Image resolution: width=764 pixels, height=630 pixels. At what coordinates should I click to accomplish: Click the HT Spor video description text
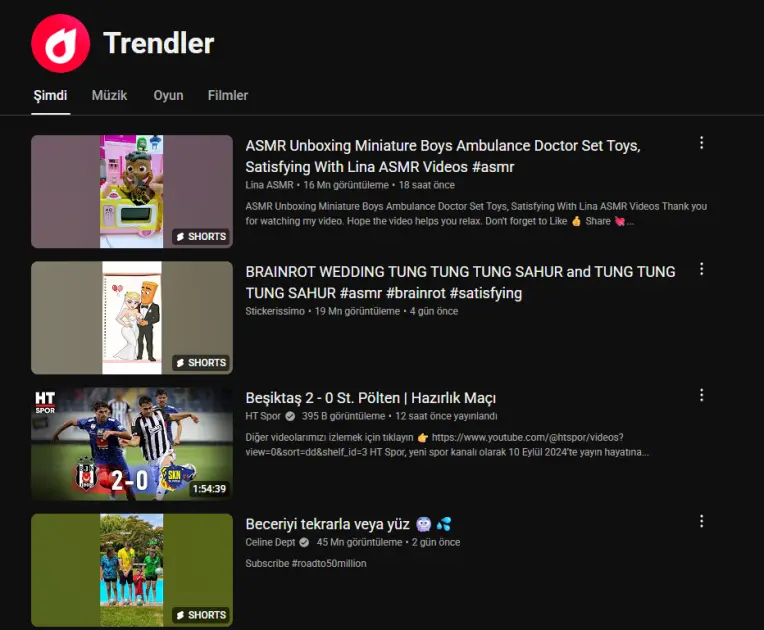447,445
